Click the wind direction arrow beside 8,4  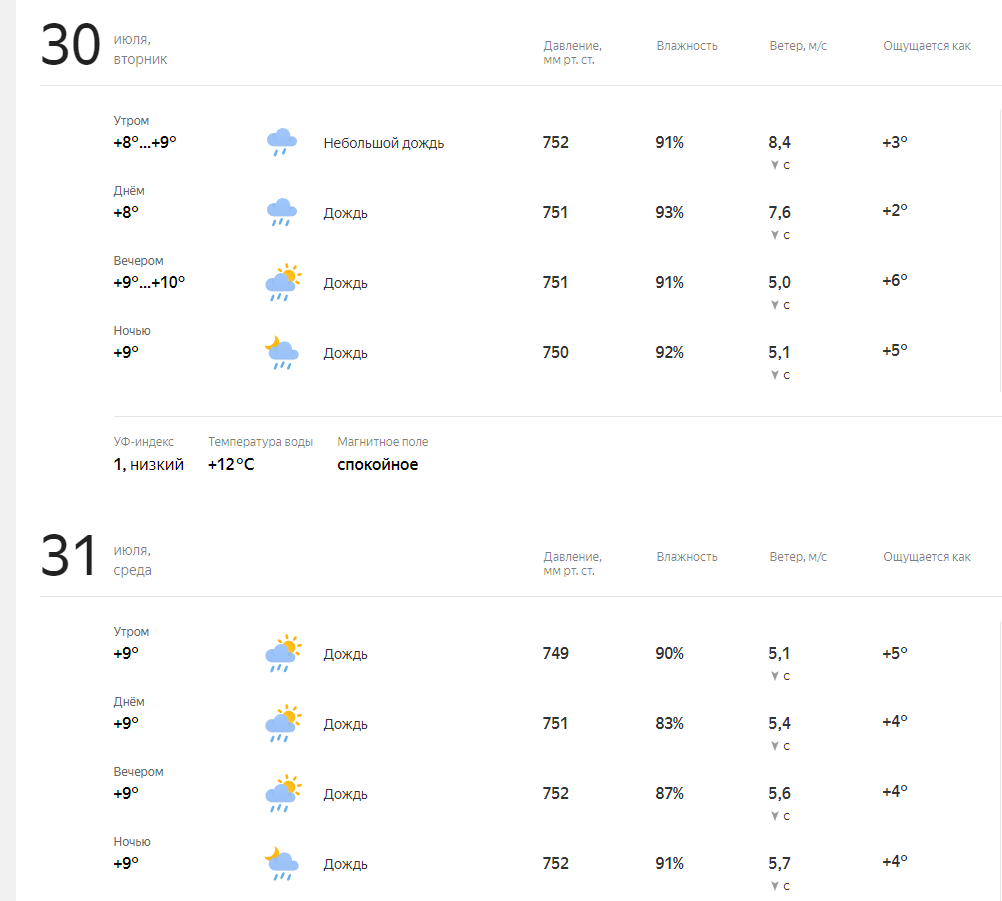(775, 165)
